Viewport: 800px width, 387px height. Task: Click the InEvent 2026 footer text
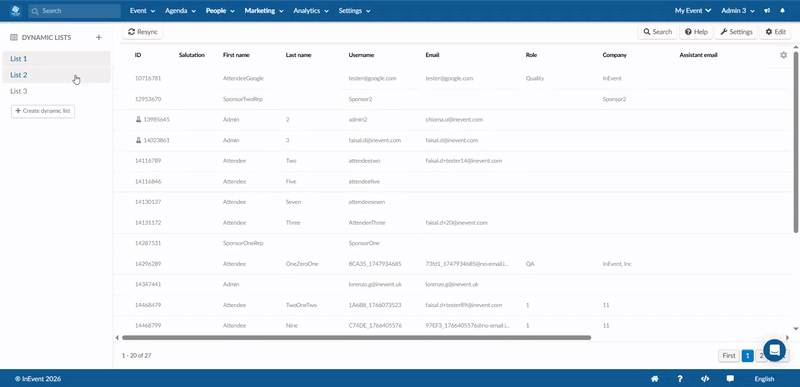38,379
